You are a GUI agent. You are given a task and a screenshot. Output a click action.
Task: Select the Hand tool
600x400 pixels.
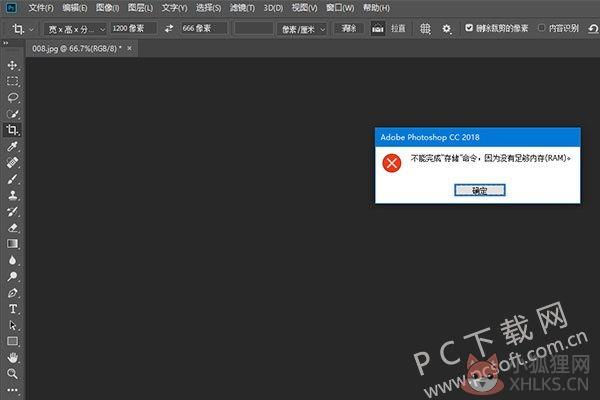point(12,358)
